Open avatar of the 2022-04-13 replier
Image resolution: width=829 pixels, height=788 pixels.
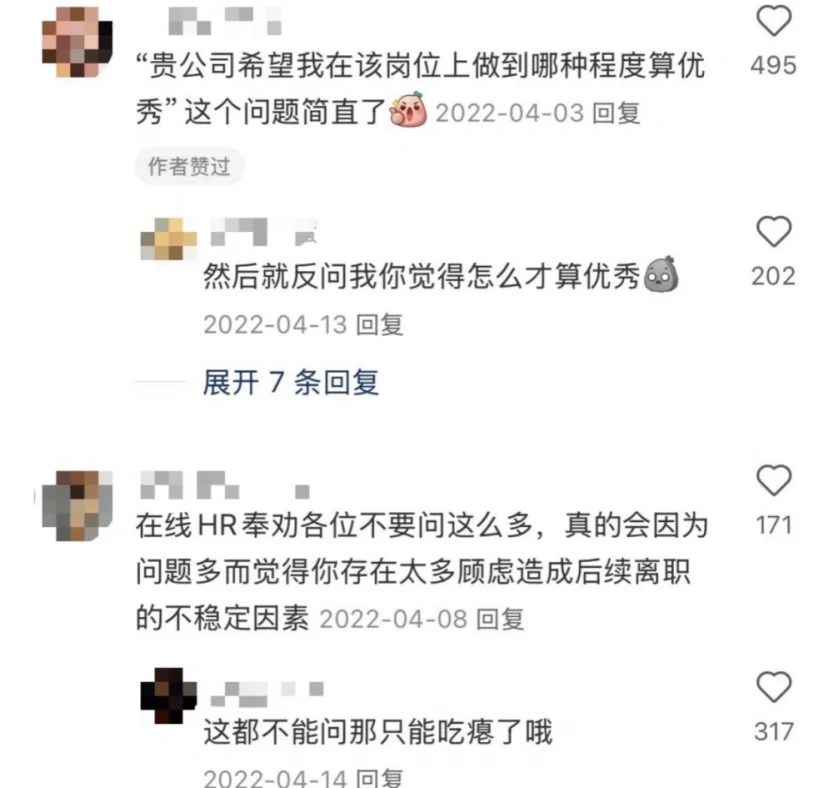pos(168,239)
